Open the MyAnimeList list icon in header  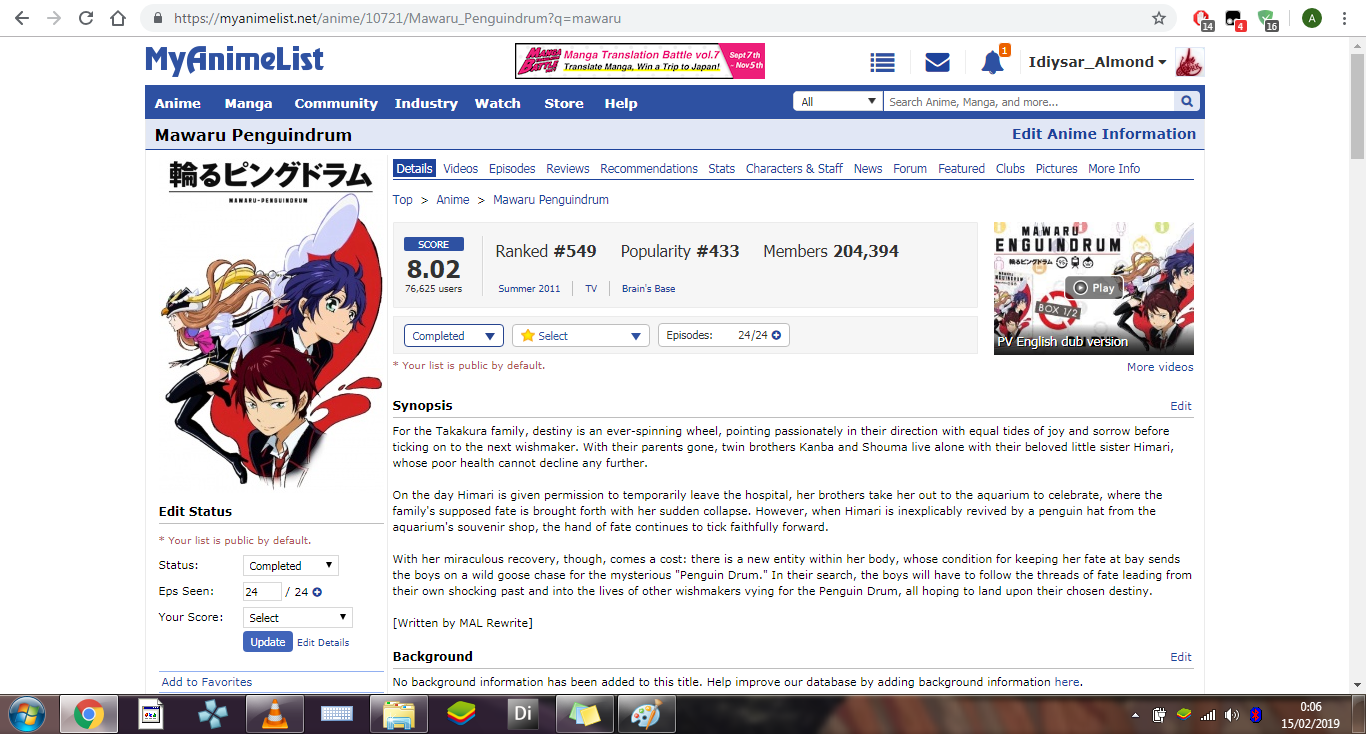pos(883,62)
